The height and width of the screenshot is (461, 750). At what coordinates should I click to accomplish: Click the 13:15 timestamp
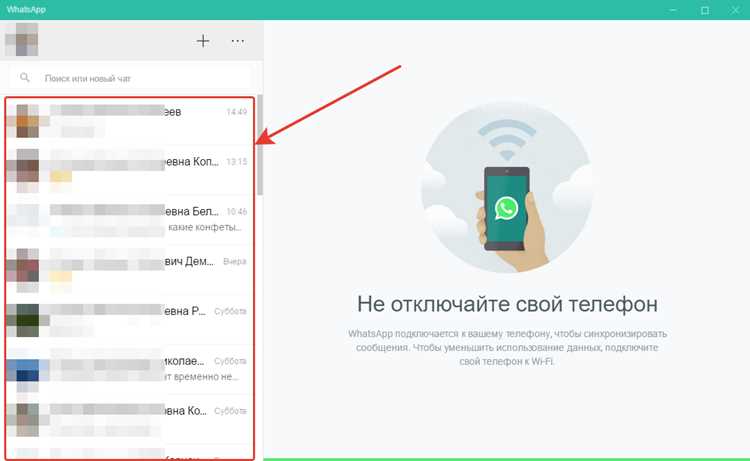point(236,161)
